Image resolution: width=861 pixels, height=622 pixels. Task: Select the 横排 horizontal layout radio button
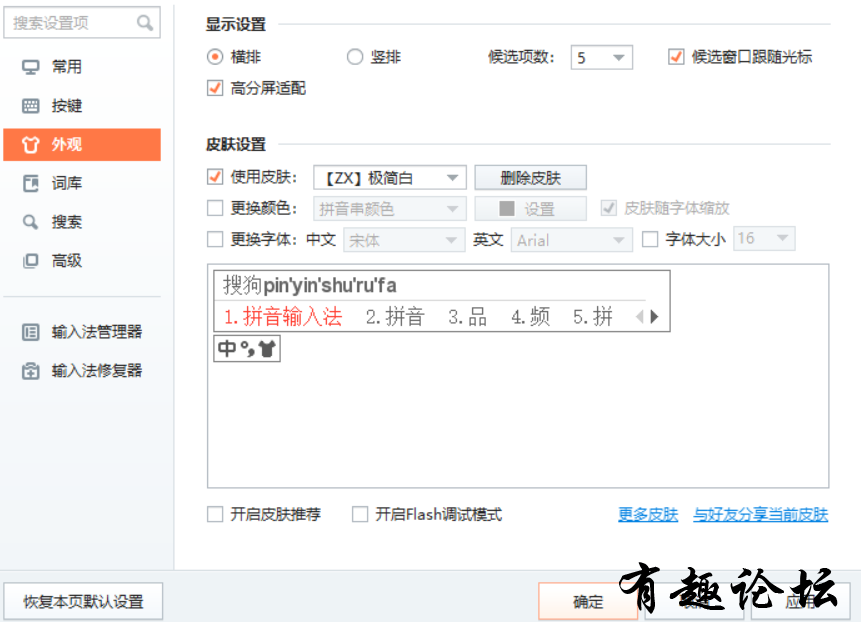click(x=215, y=57)
